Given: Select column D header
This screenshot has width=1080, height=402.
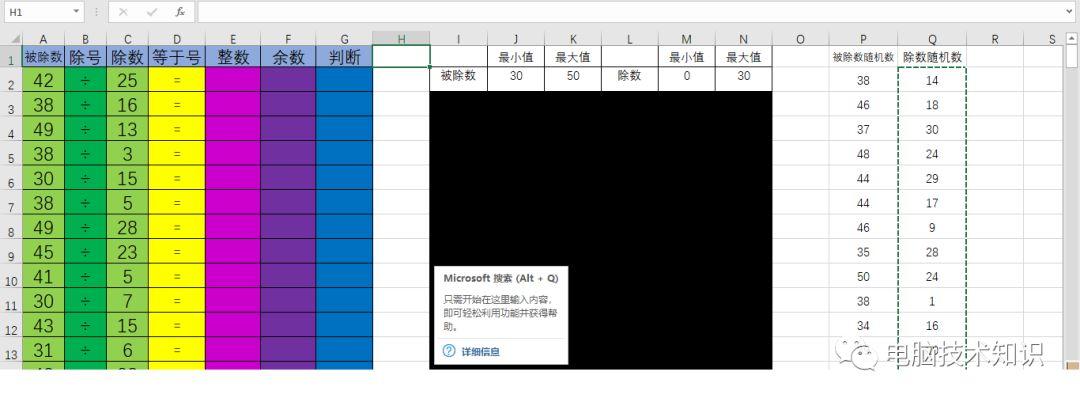Looking at the screenshot, I should pos(177,40).
